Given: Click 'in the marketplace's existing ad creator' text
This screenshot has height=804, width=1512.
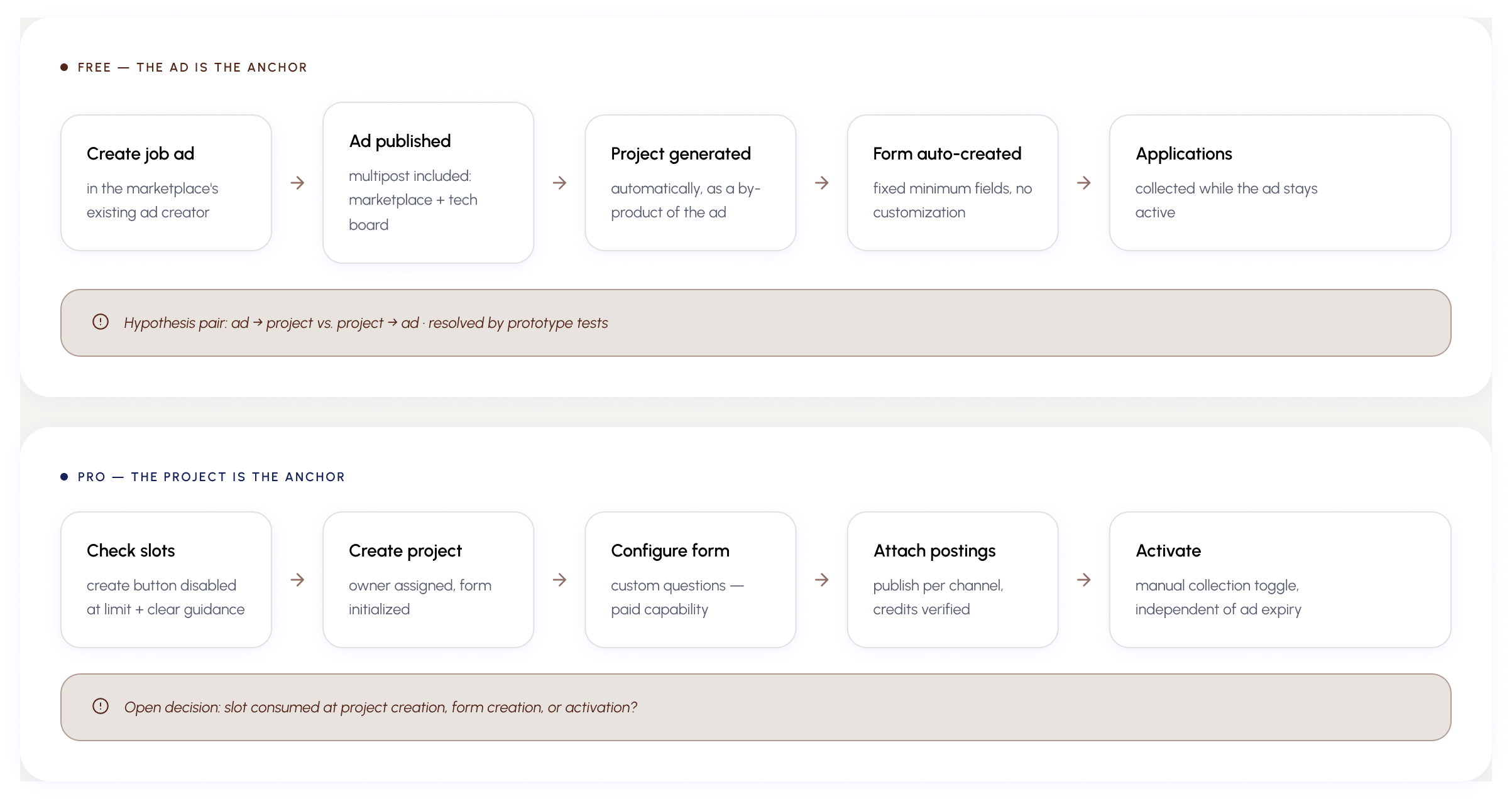Looking at the screenshot, I should (x=152, y=200).
